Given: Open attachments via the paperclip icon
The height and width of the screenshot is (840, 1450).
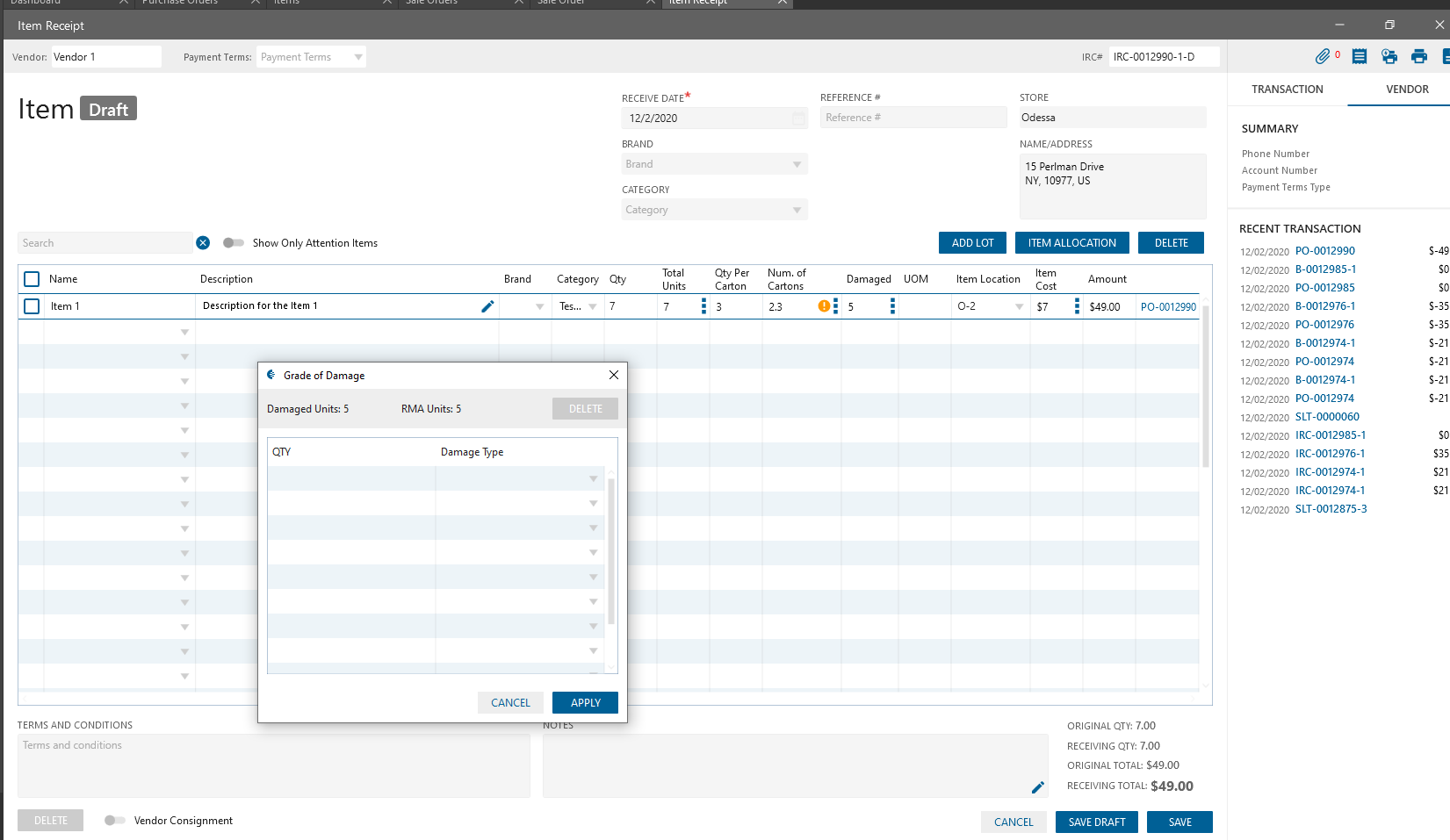Looking at the screenshot, I should (1323, 56).
